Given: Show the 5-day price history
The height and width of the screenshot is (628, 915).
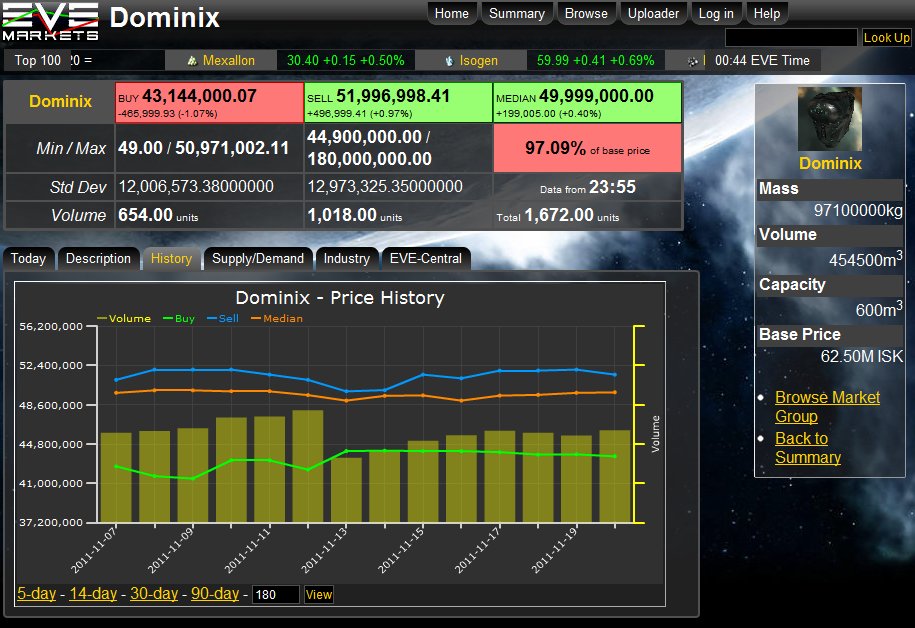Looking at the screenshot, I should point(37,594).
